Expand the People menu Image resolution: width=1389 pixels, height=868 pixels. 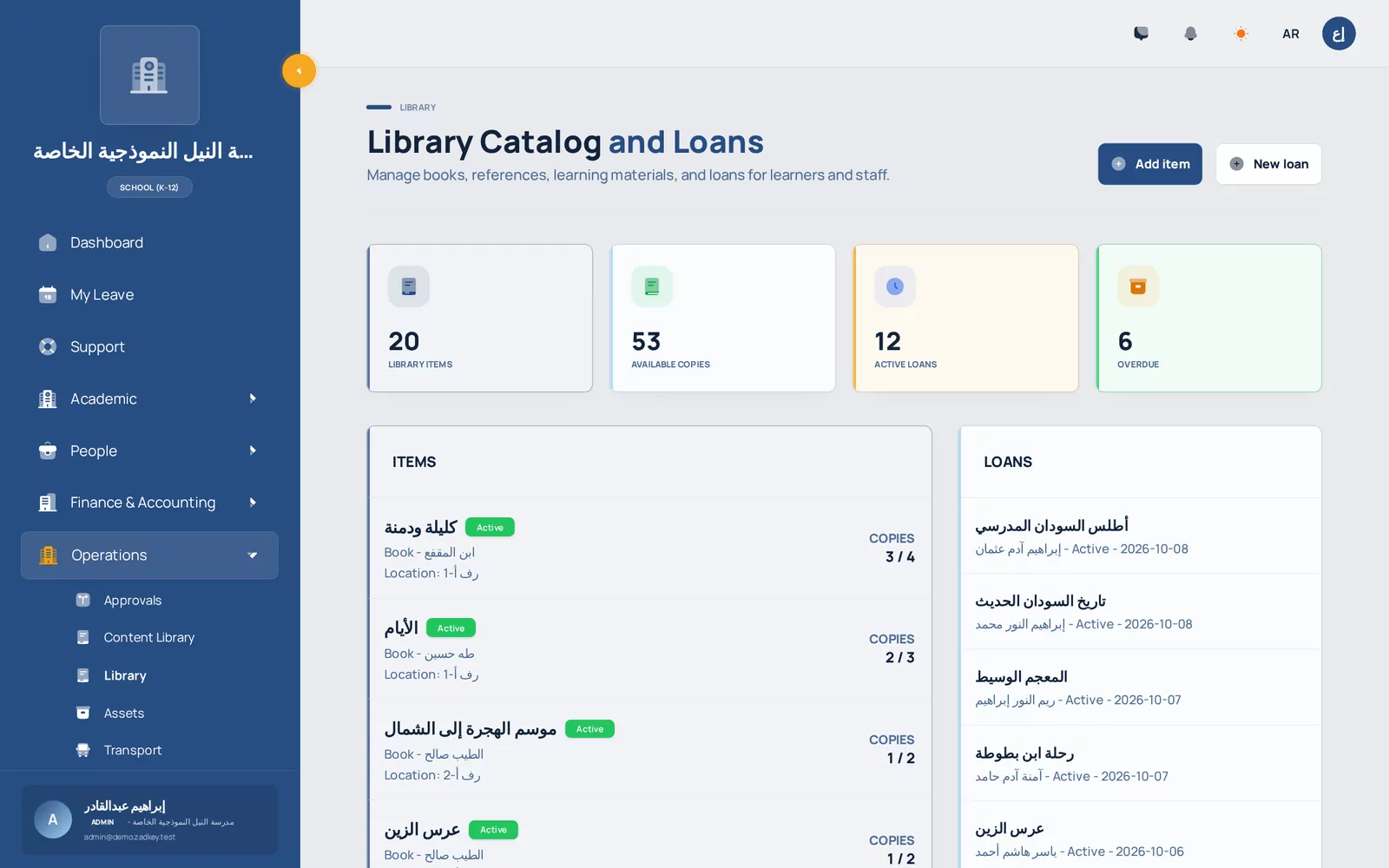click(x=149, y=451)
